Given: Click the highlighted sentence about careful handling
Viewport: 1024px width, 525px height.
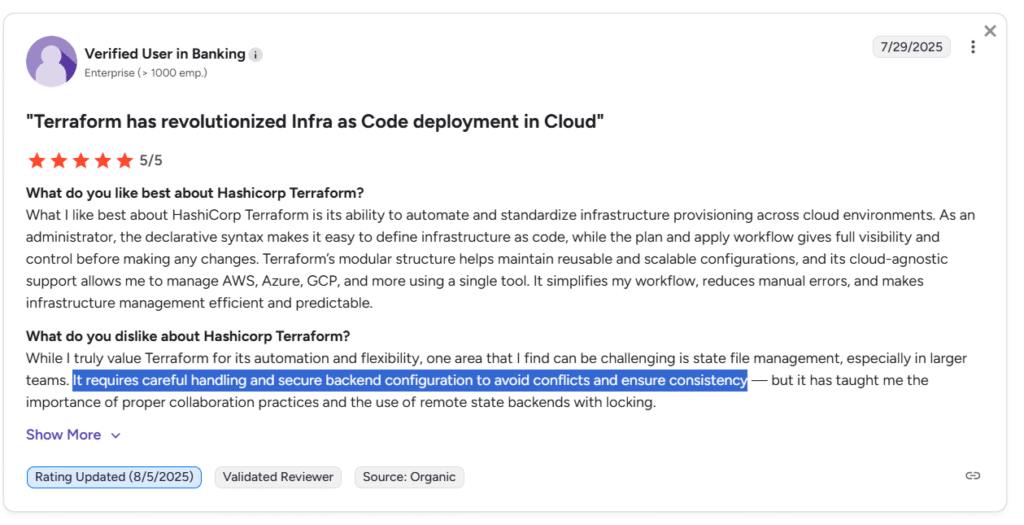Looking at the screenshot, I should click(x=410, y=380).
